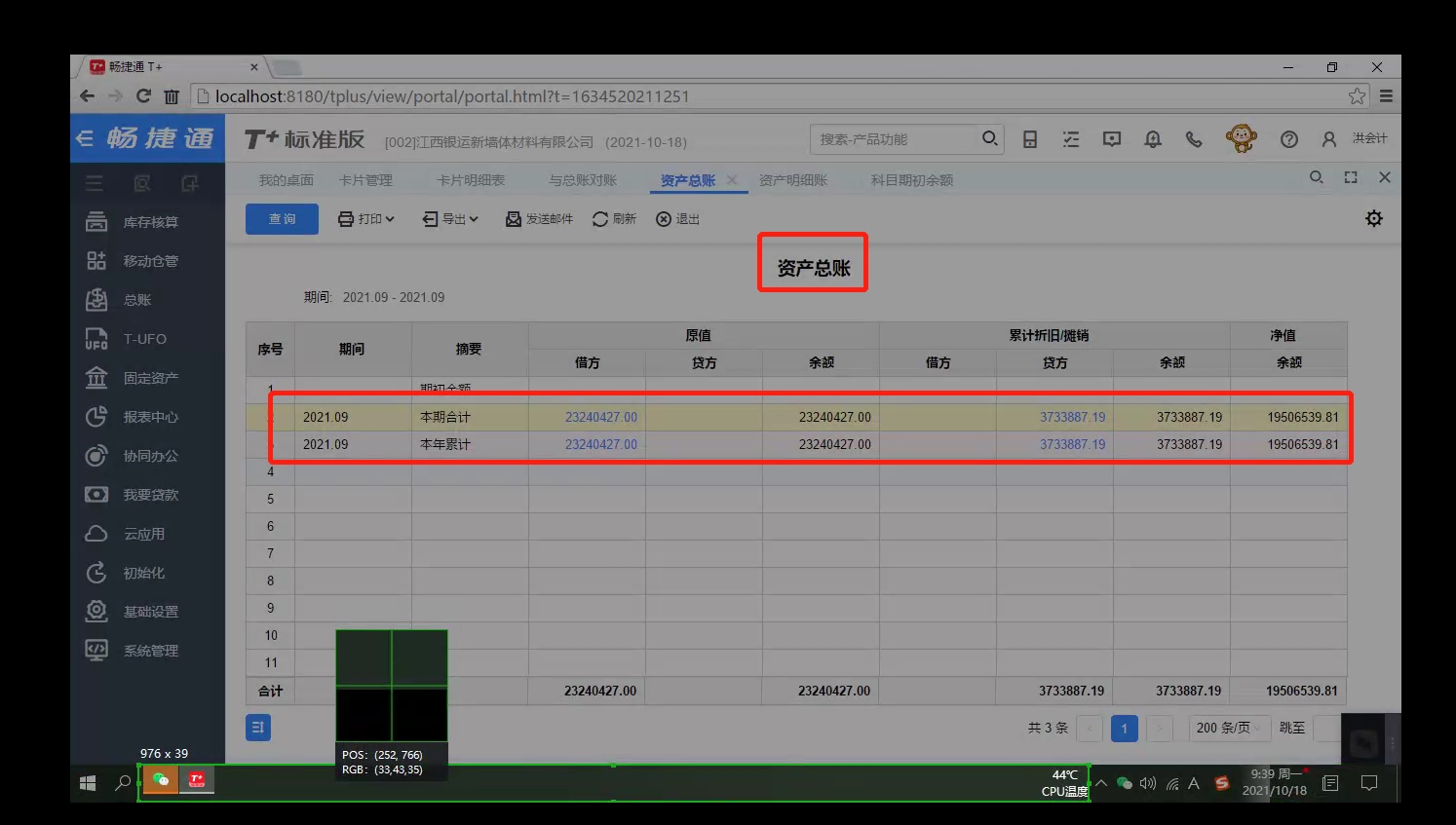Click the previous page arrow in pagination
Screen dimensions: 1456x825
[x=1090, y=728]
